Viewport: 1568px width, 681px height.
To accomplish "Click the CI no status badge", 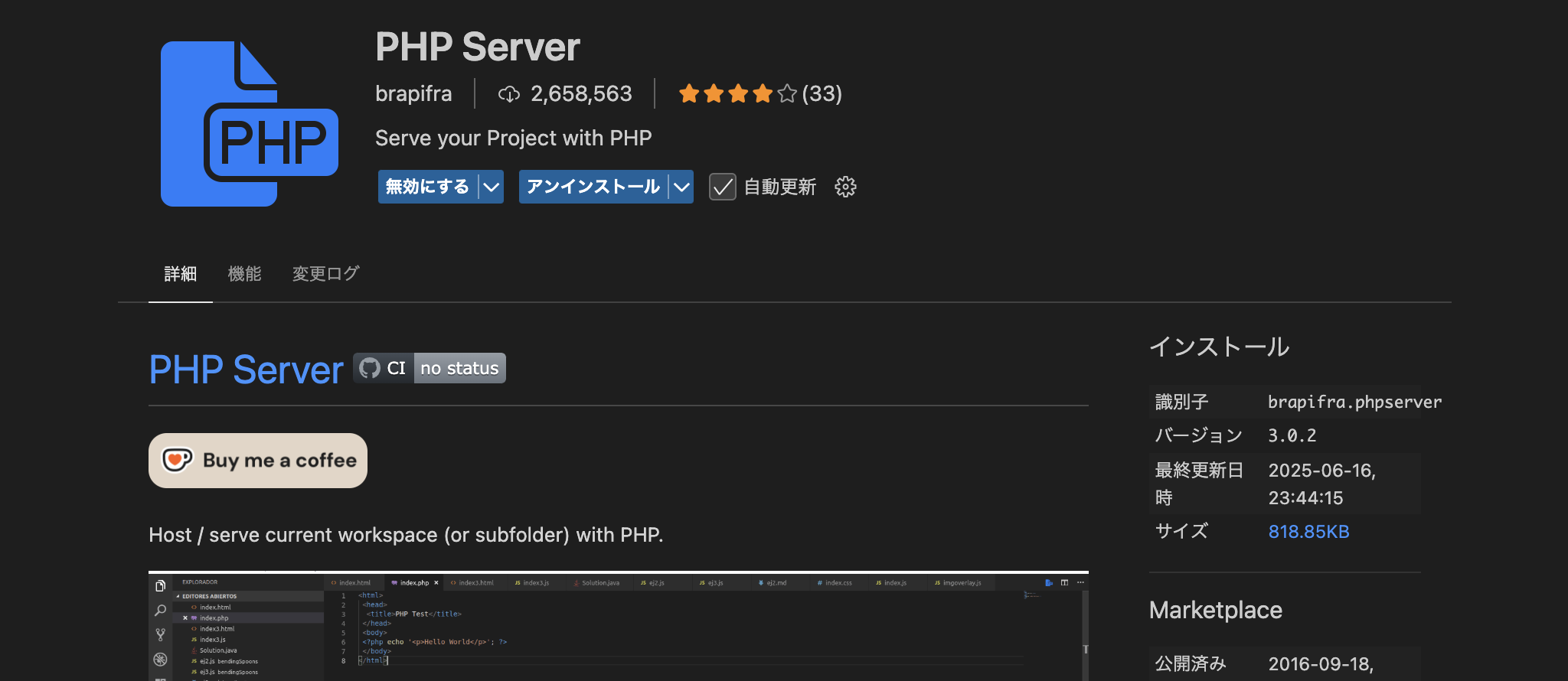I will pyautogui.click(x=430, y=368).
